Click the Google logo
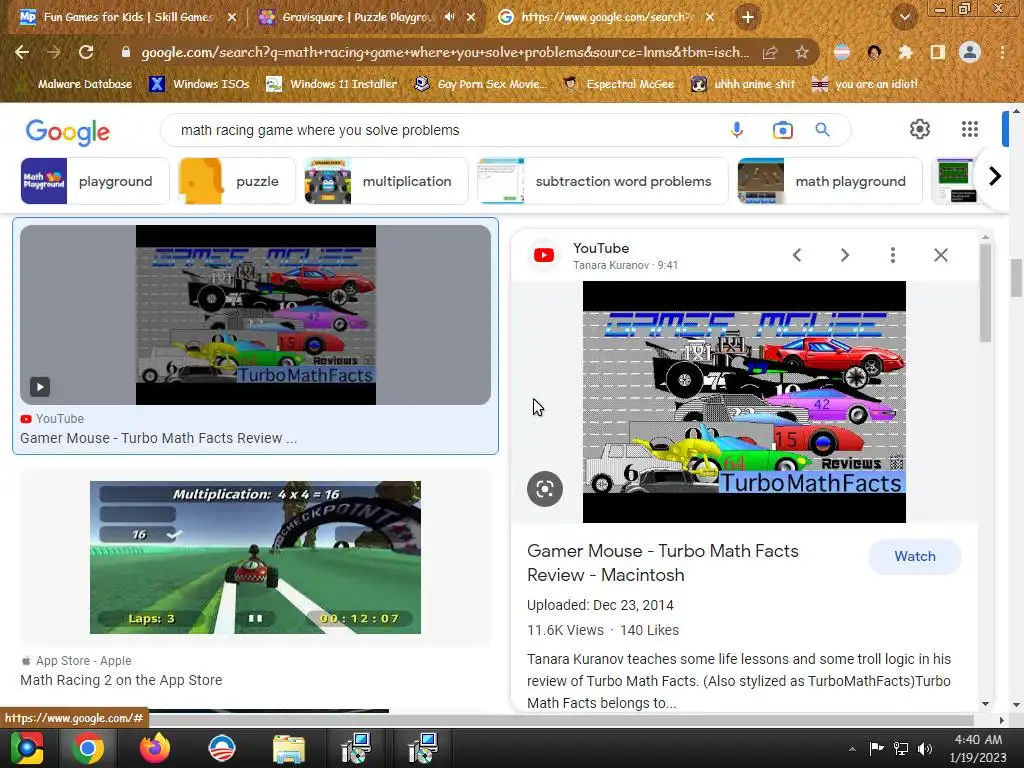1024x768 pixels. 67,132
